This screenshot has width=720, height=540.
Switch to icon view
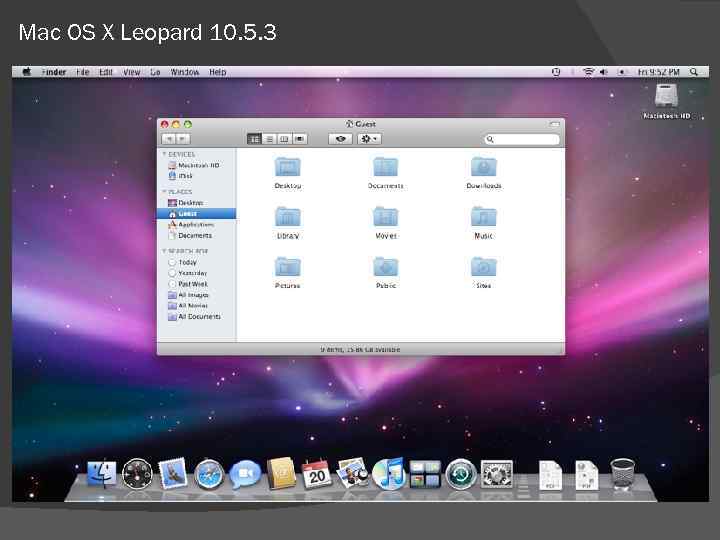pyautogui.click(x=254, y=139)
